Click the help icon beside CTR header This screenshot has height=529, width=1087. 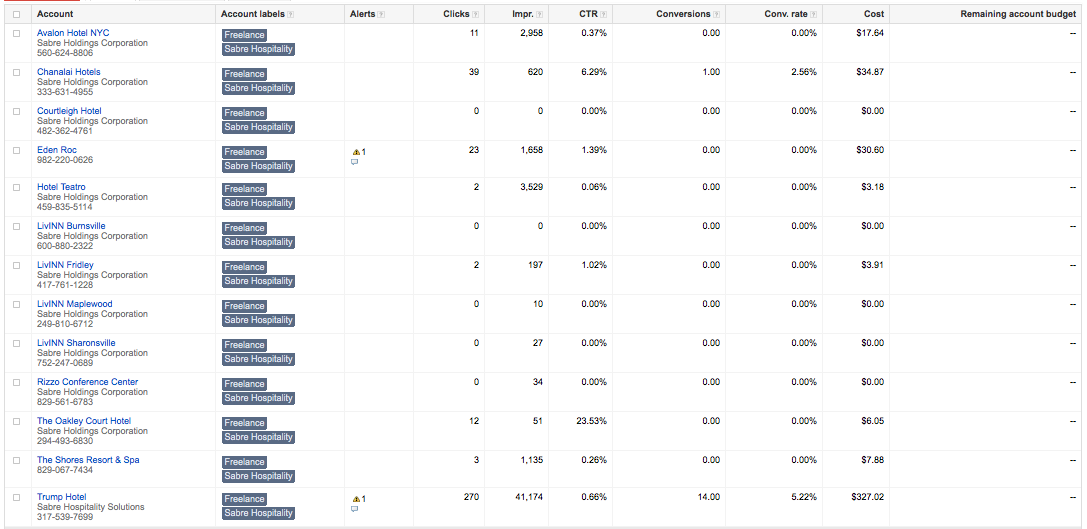pyautogui.click(x=604, y=15)
